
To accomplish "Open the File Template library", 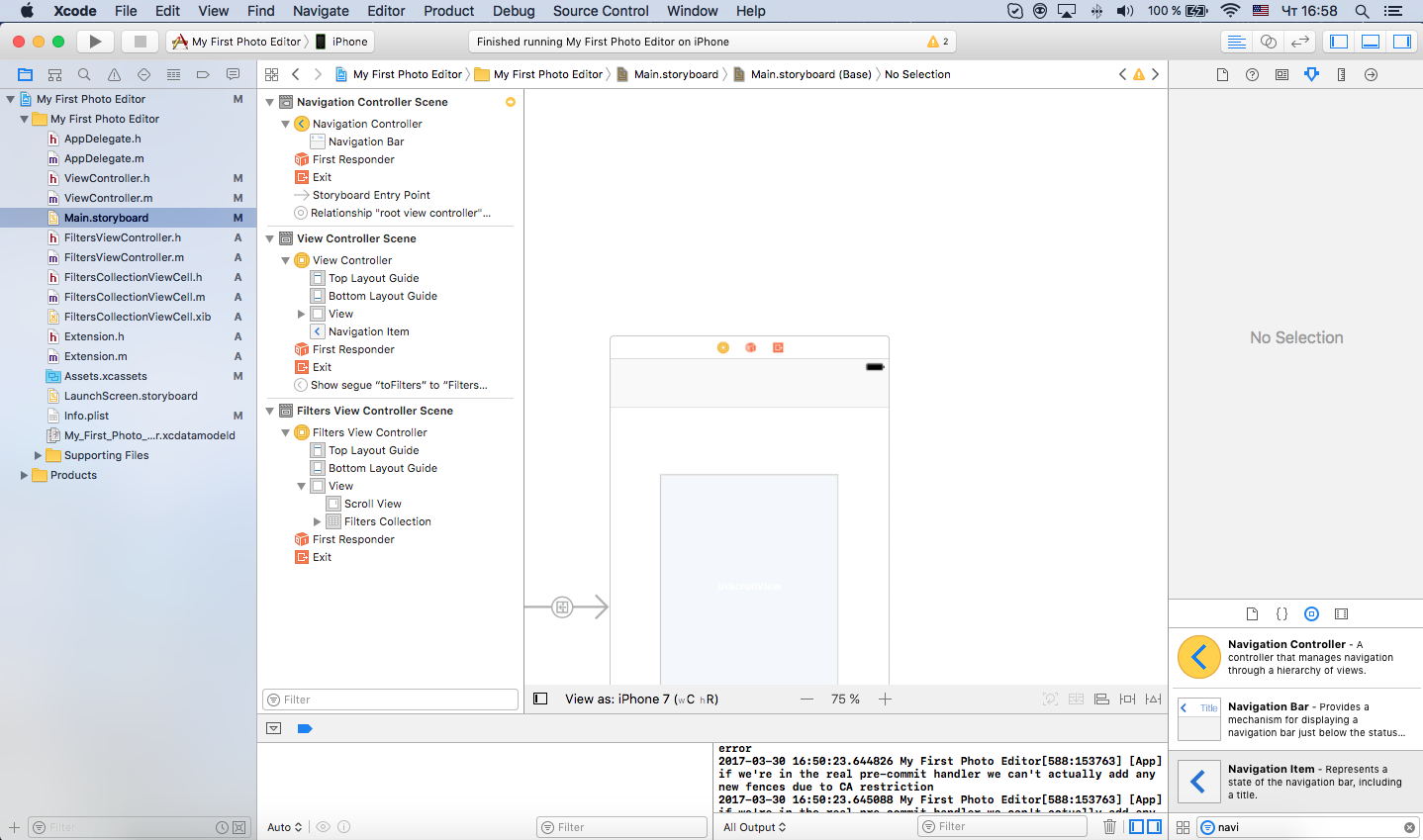I will click(1252, 613).
